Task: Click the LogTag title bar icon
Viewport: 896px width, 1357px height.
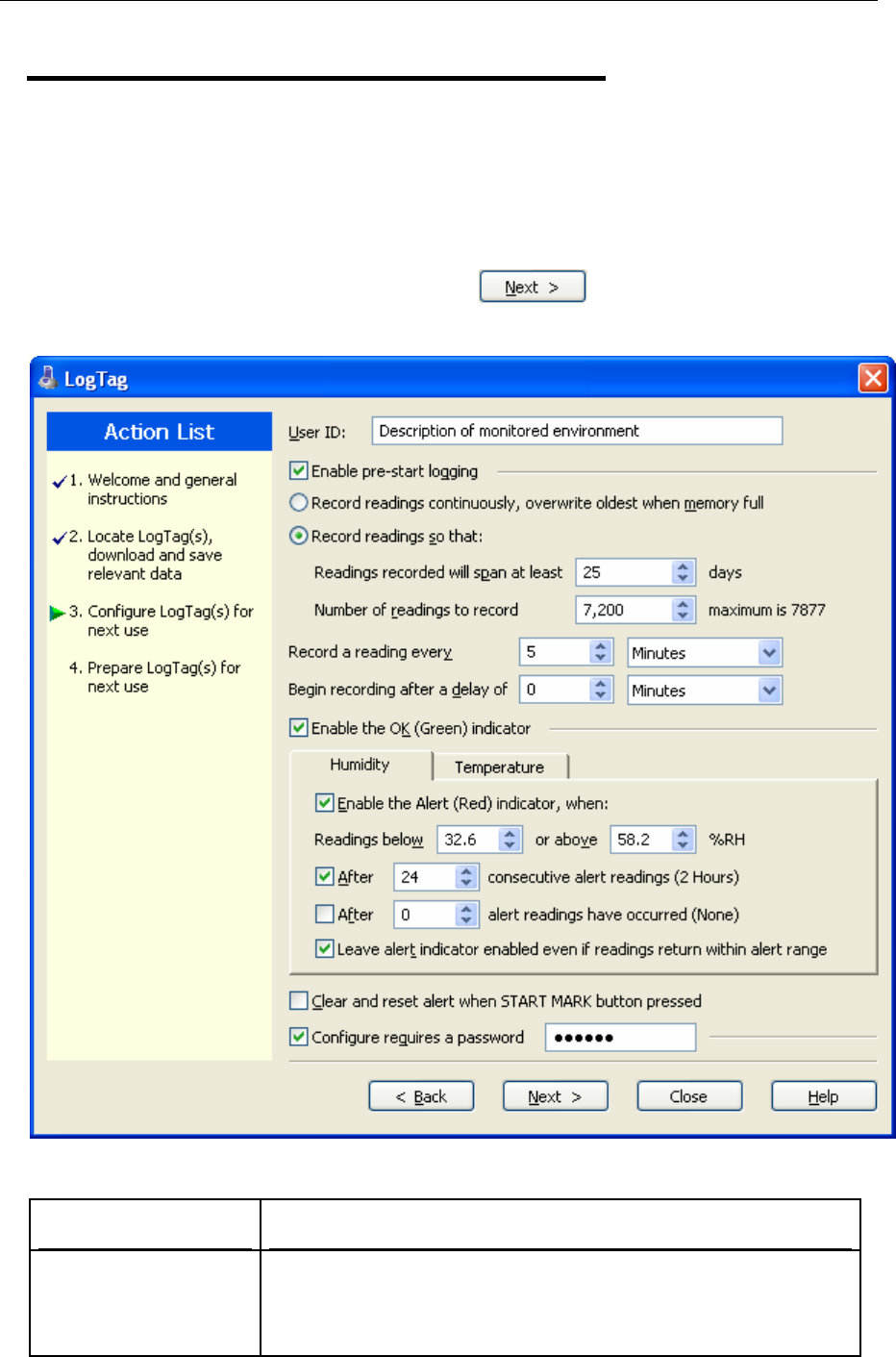Action: coord(48,378)
